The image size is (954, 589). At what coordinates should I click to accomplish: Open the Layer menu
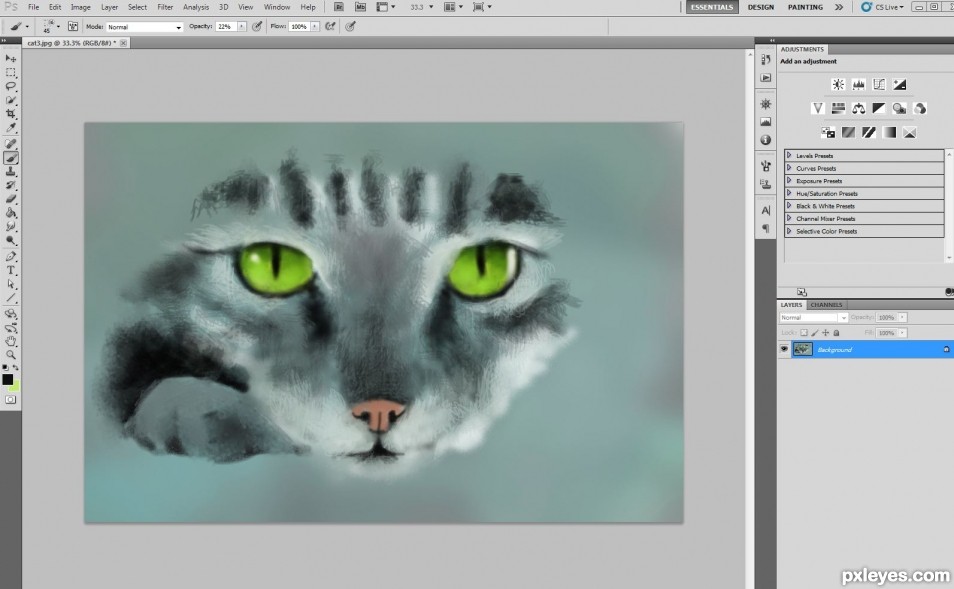point(110,7)
